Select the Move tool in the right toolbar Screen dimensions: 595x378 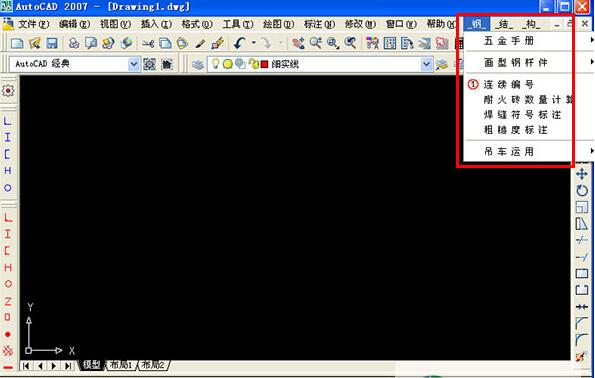pyautogui.click(x=582, y=174)
